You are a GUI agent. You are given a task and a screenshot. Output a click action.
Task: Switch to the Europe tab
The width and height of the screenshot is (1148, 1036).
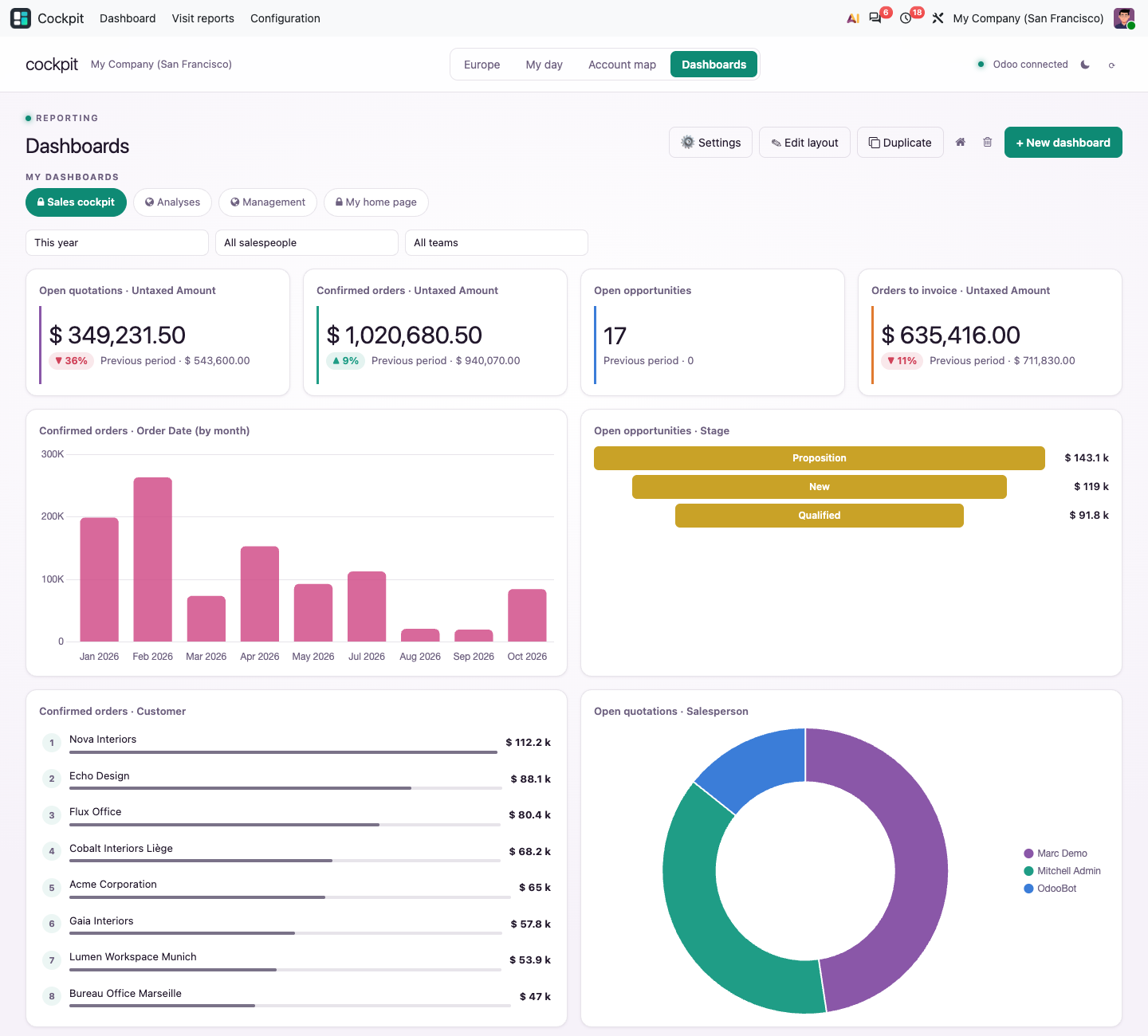[x=482, y=65]
